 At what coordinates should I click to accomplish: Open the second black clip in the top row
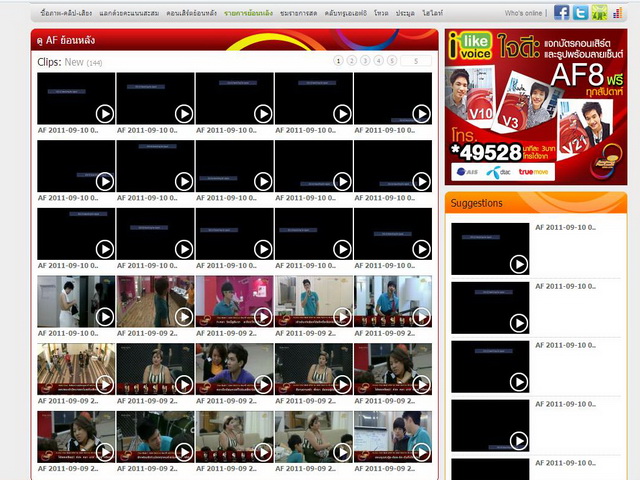click(155, 98)
